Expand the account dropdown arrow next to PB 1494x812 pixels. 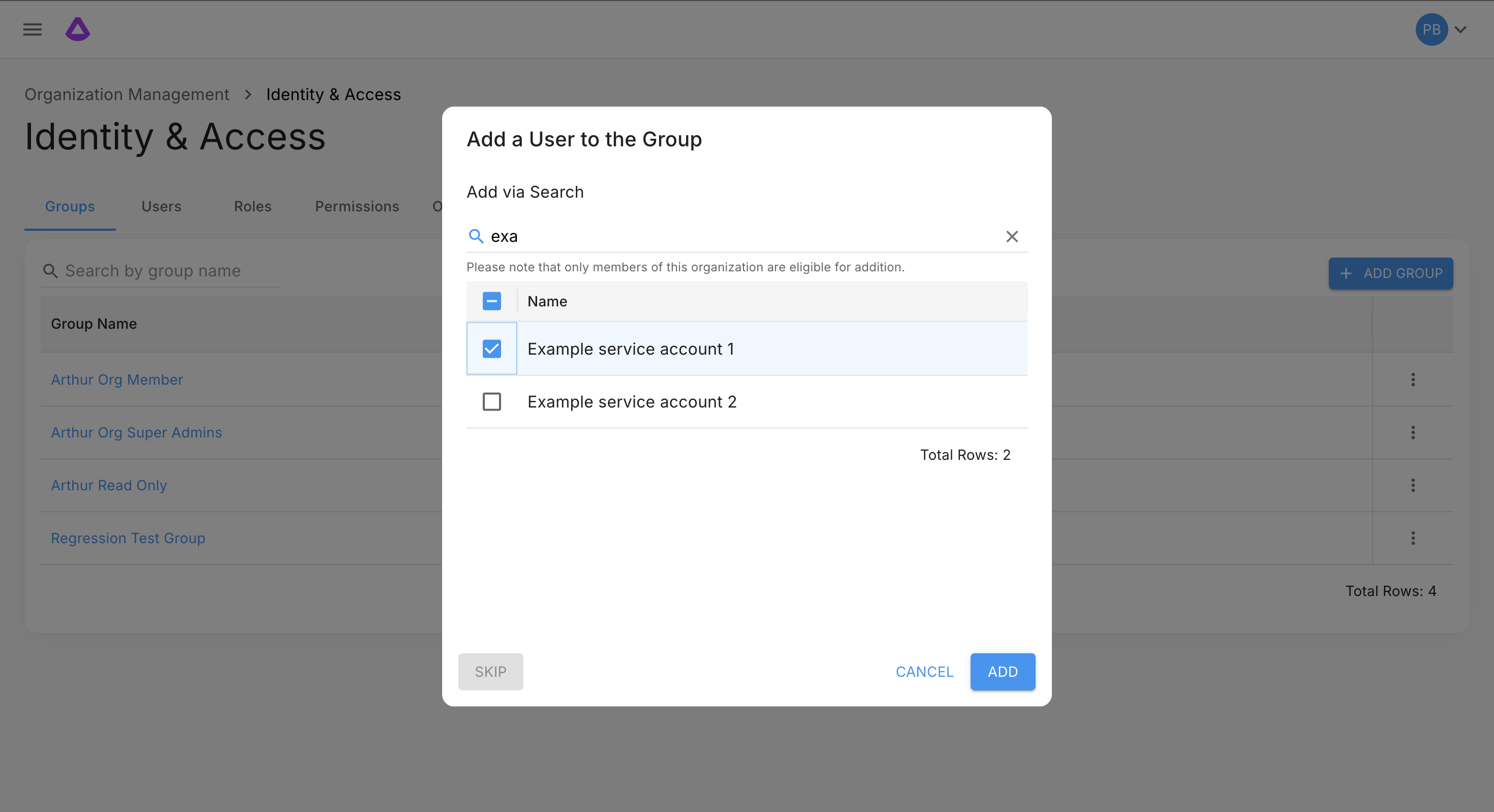coord(1460,29)
